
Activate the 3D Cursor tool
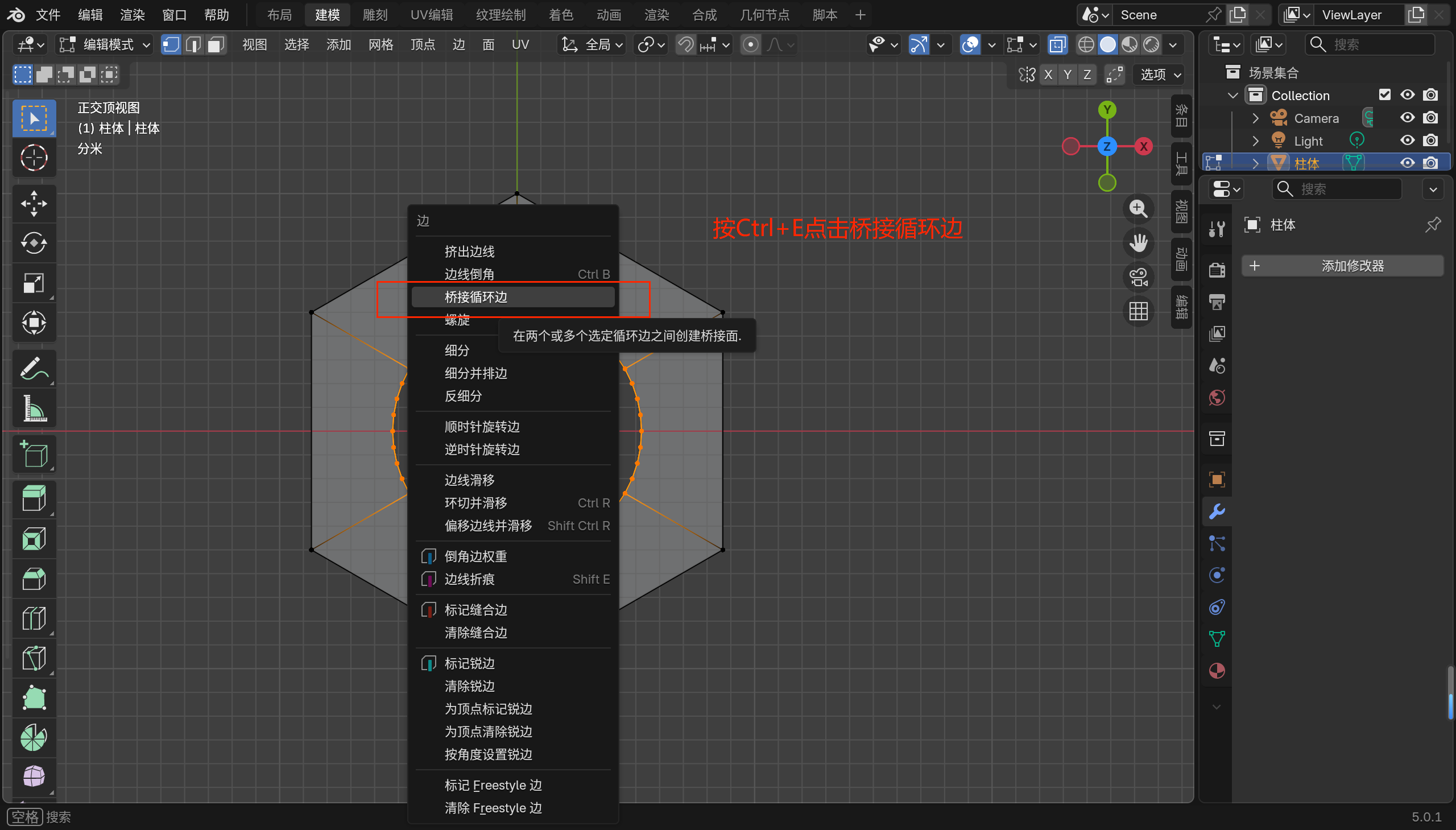pos(34,158)
